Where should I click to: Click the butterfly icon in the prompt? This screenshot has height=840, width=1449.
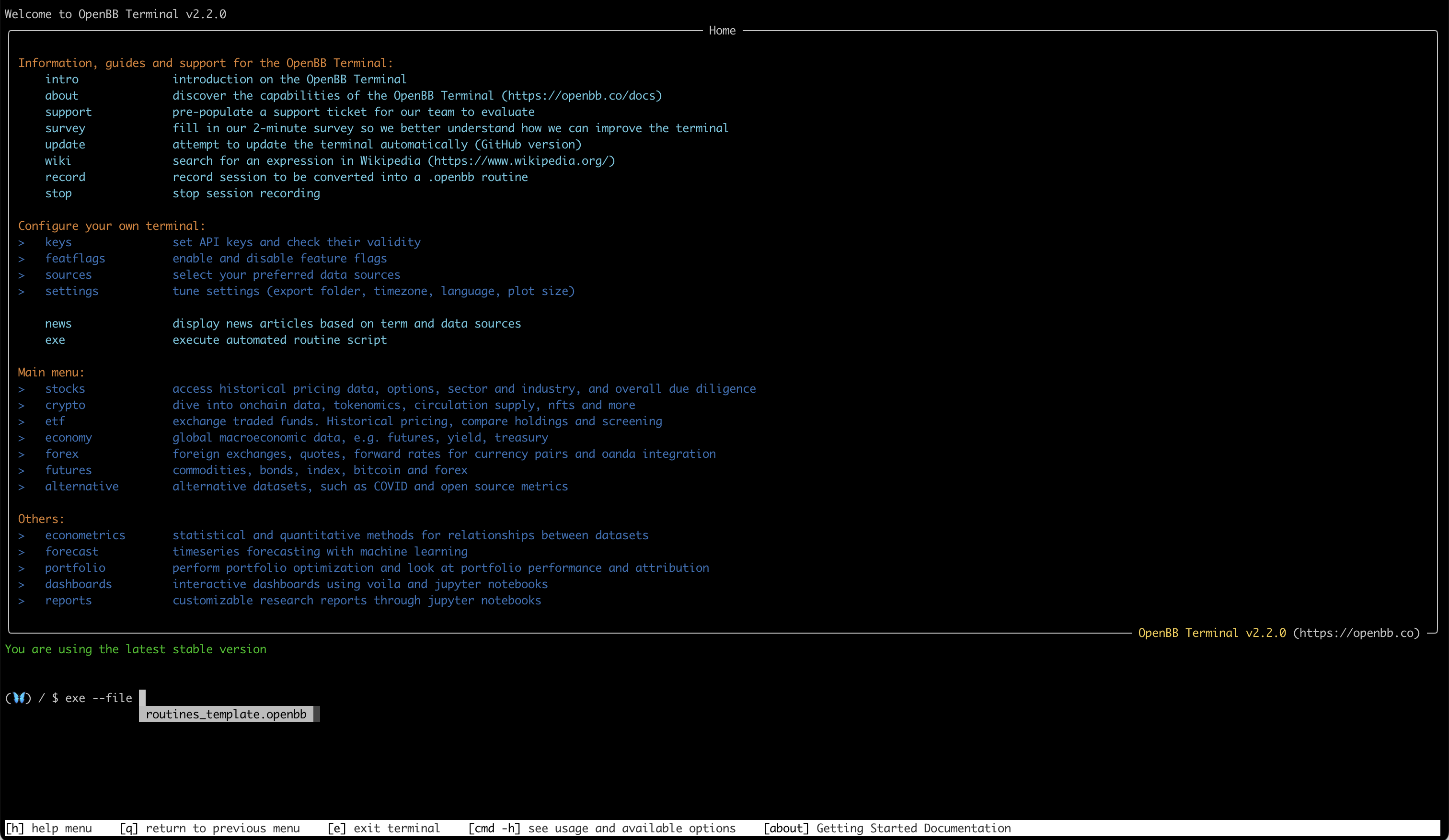coord(18,697)
